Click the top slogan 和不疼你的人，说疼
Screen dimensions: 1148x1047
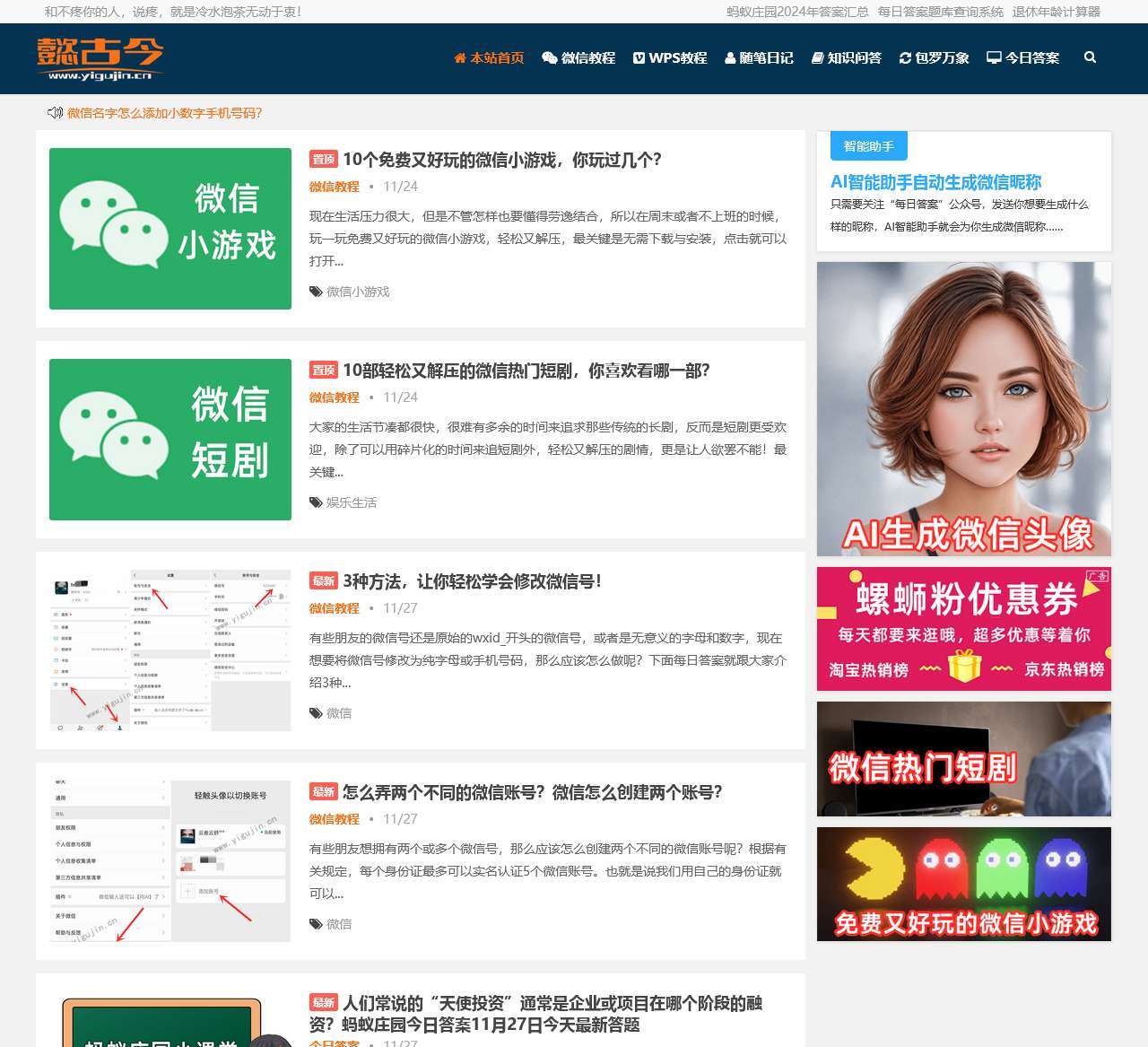coord(173,12)
